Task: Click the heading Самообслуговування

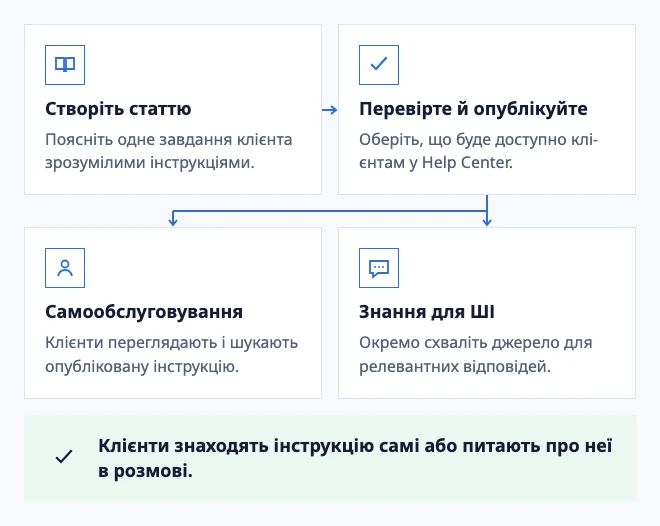Action: (x=144, y=312)
